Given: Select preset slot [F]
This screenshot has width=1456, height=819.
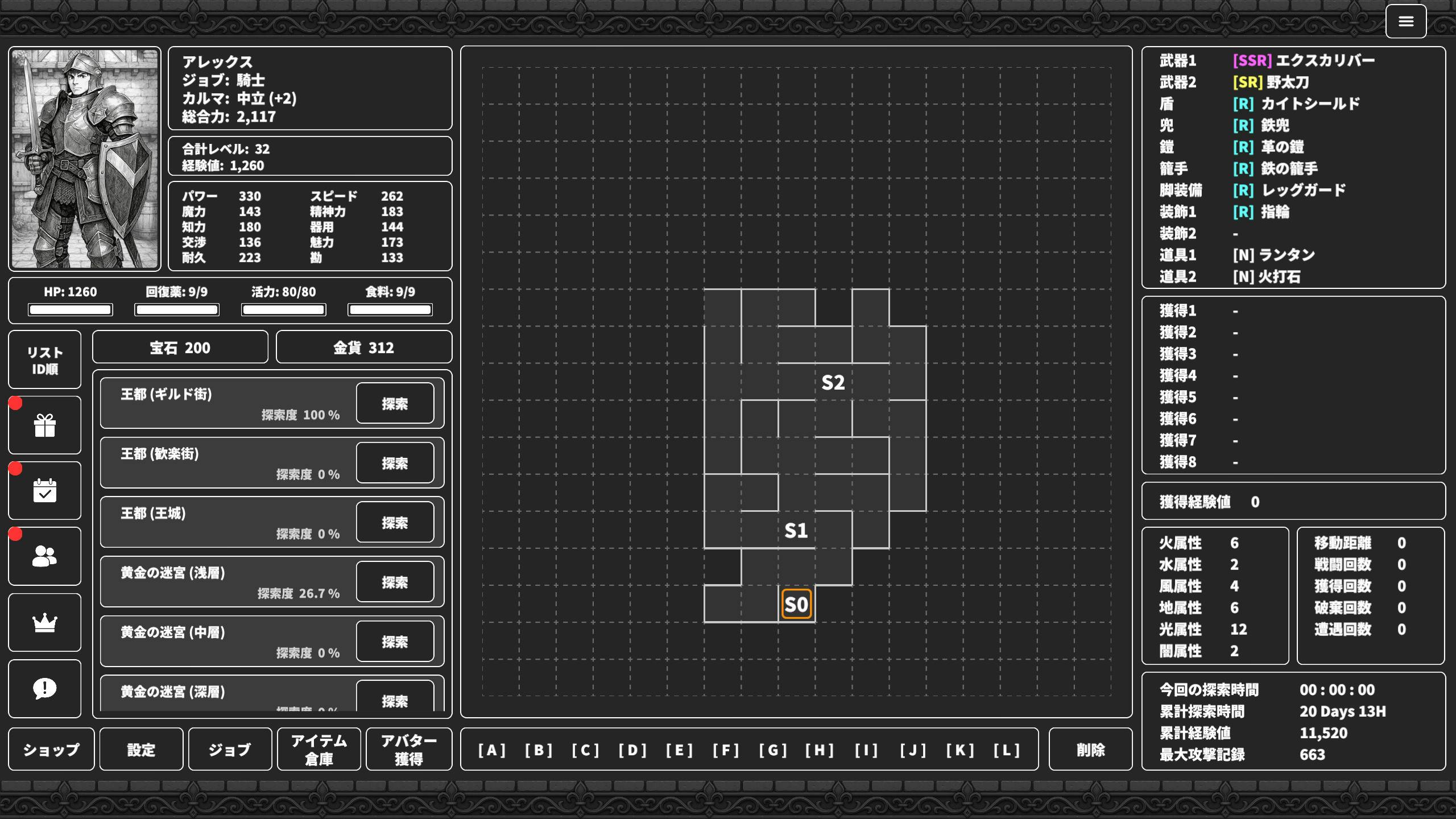Looking at the screenshot, I should [726, 750].
